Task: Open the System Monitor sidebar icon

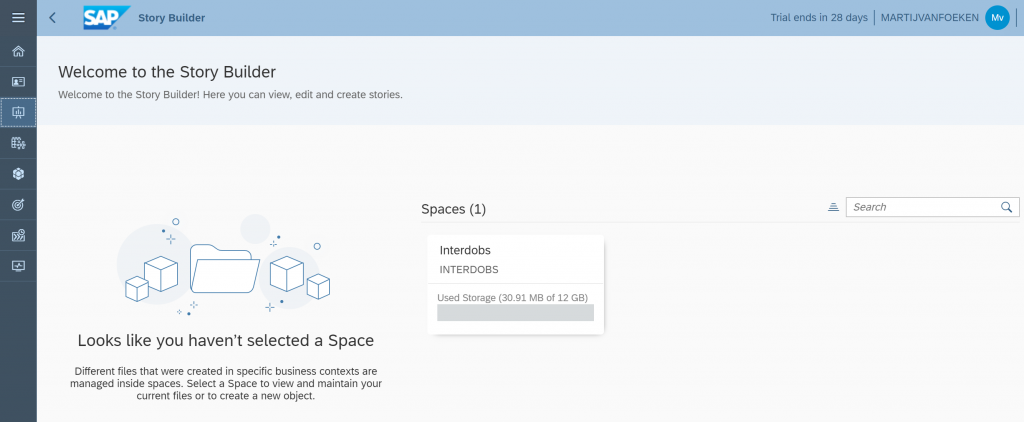Action: tap(18, 266)
